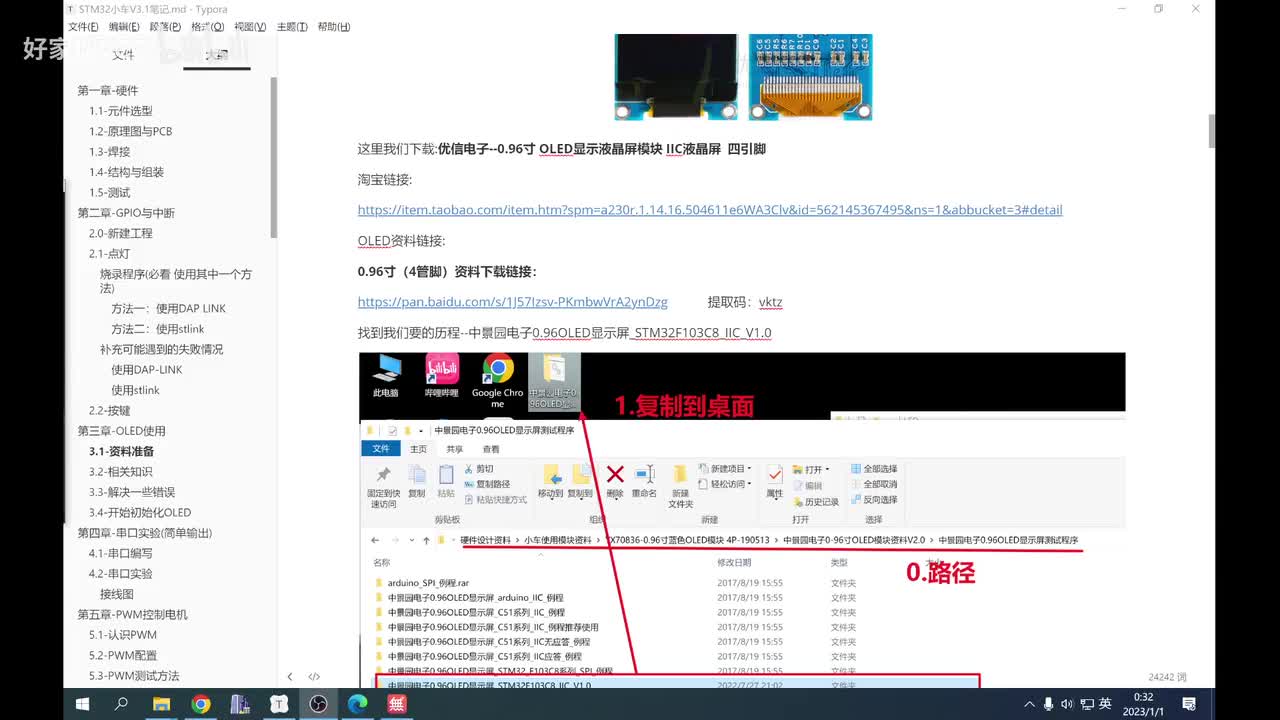
Task: Go to 1.1-元件选型 outline entry
Action: tap(121, 111)
